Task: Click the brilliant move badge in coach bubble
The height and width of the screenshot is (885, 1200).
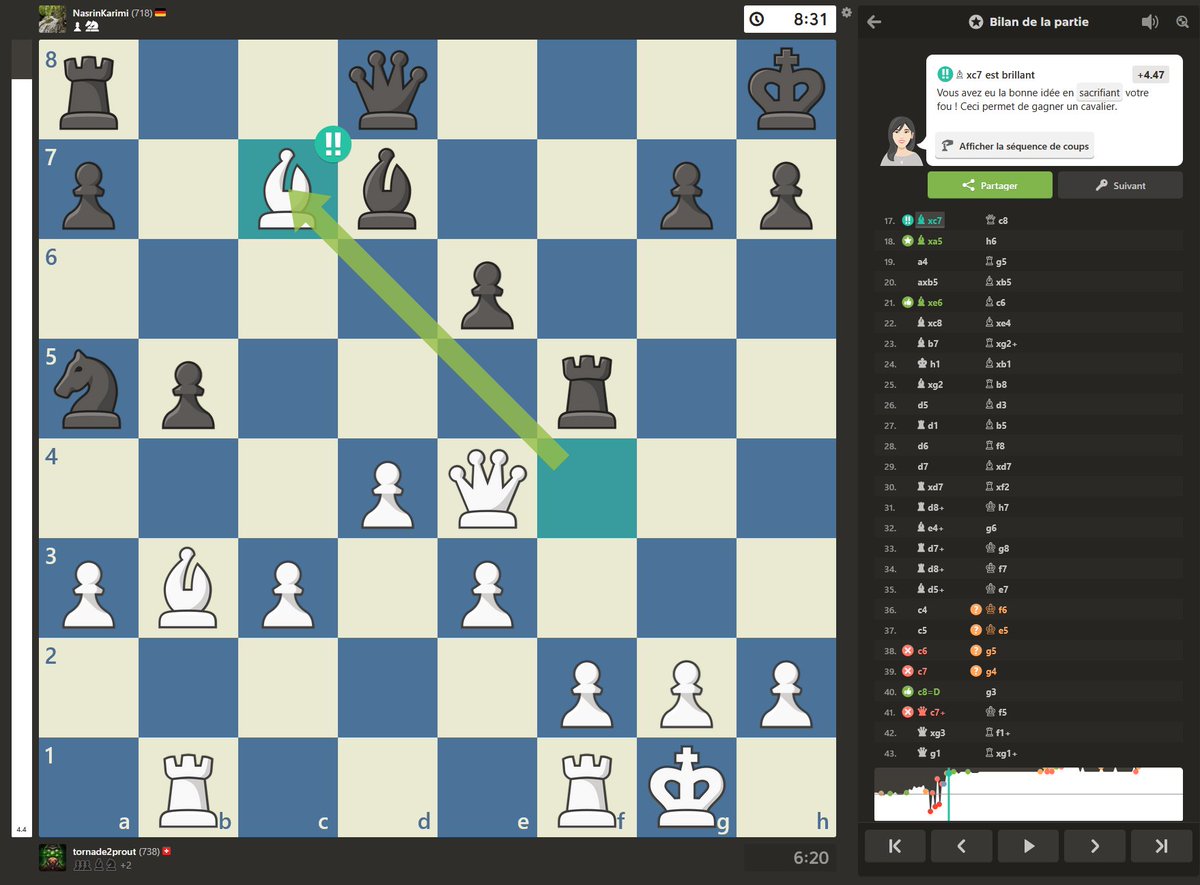Action: [x=944, y=74]
